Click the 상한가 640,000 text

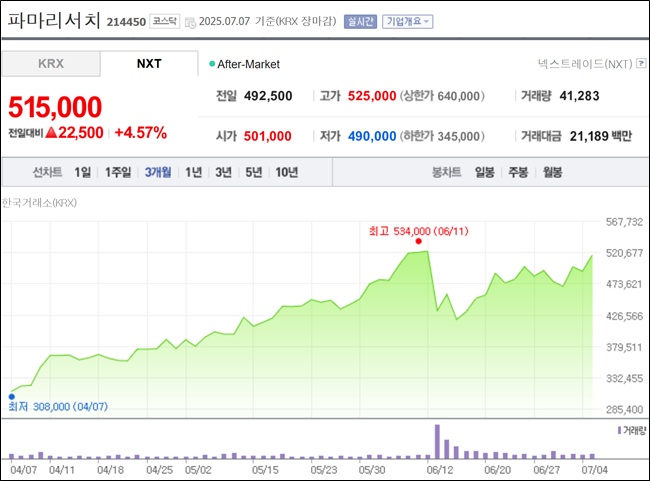click(x=442, y=96)
